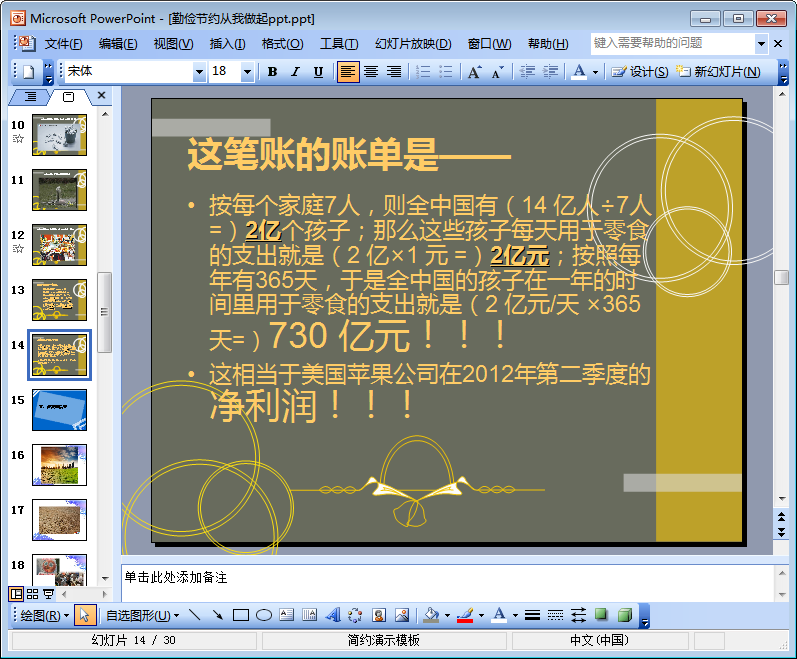Open font color dropdown on formatting toolbar
This screenshot has width=797, height=659.
(595, 72)
